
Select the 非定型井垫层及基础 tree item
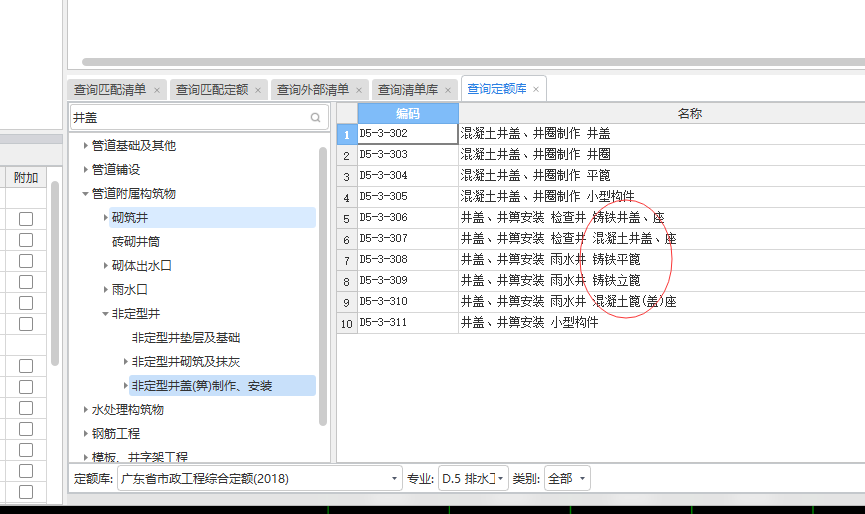tap(186, 338)
